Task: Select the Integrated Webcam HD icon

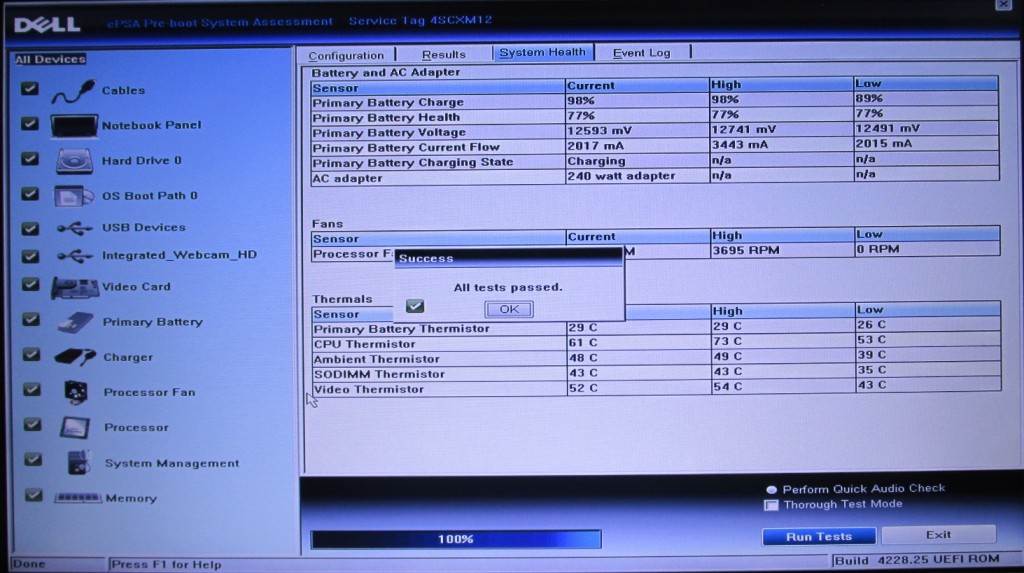Action: (75, 256)
